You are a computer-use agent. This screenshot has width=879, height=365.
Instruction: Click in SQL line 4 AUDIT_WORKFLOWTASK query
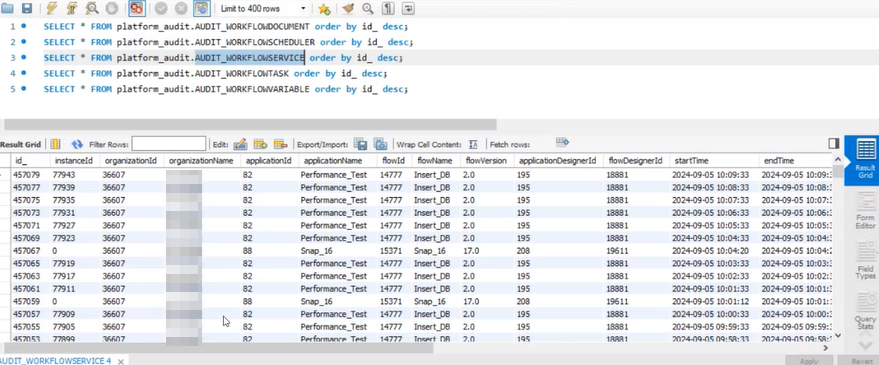tap(215, 73)
